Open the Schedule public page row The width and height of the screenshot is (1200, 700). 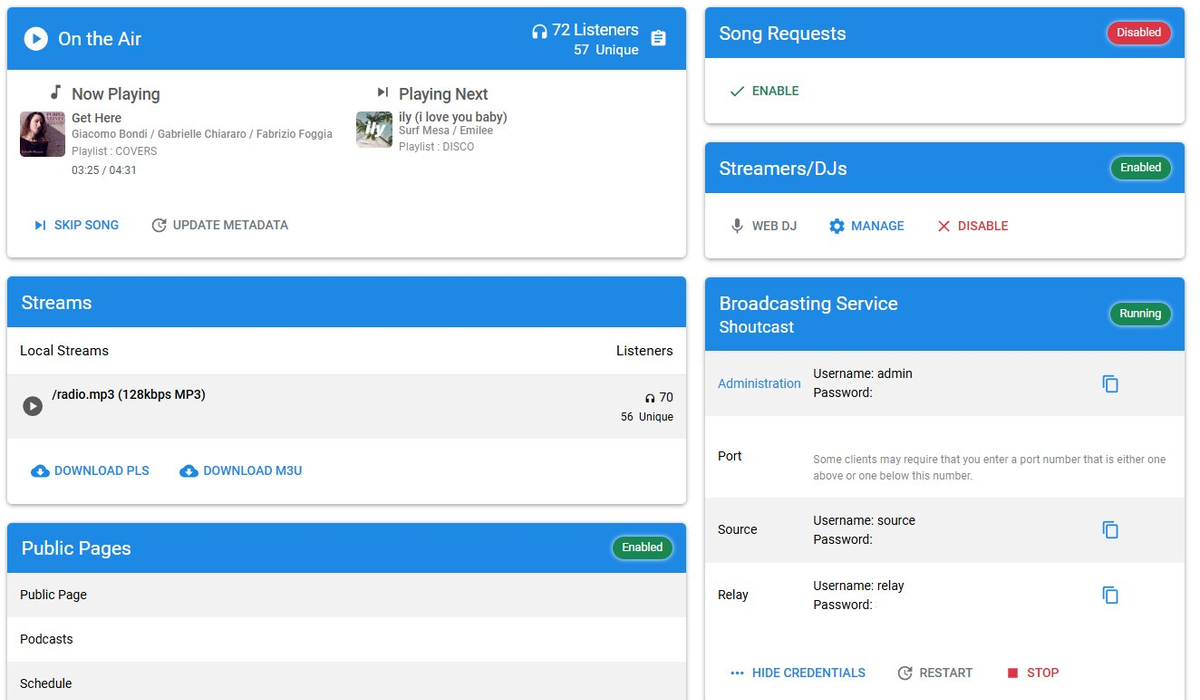coord(346,681)
